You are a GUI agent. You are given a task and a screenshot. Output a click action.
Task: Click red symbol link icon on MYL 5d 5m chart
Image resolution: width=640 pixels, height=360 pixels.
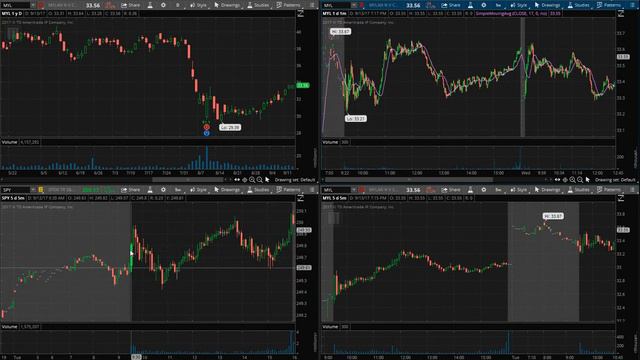(361, 190)
